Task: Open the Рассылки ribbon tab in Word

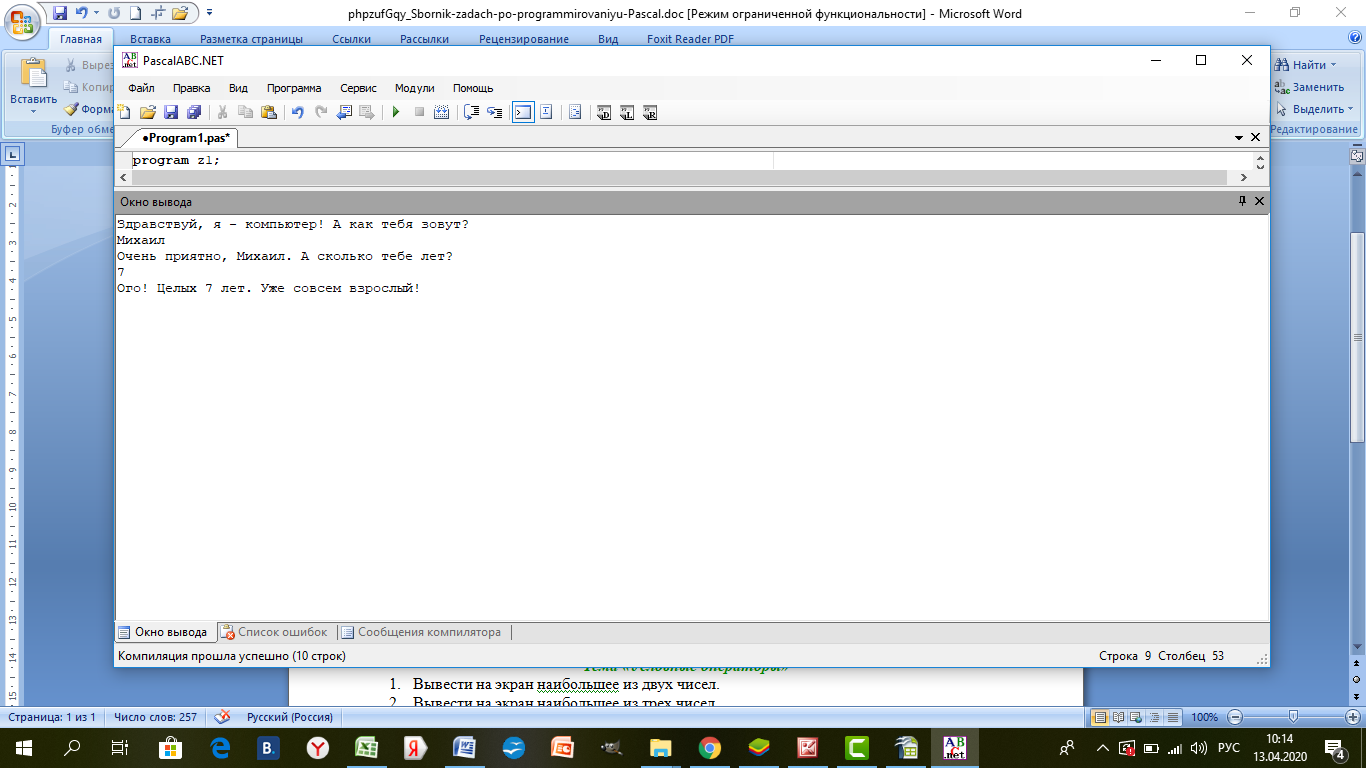Action: (x=424, y=39)
